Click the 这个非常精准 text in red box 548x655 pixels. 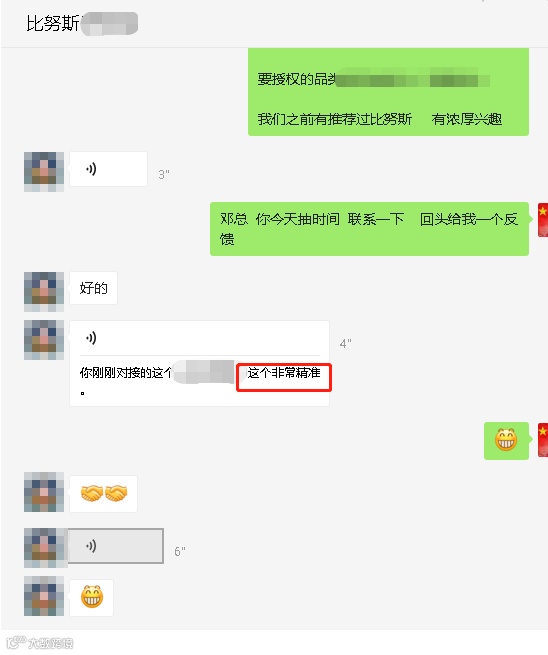tap(284, 373)
